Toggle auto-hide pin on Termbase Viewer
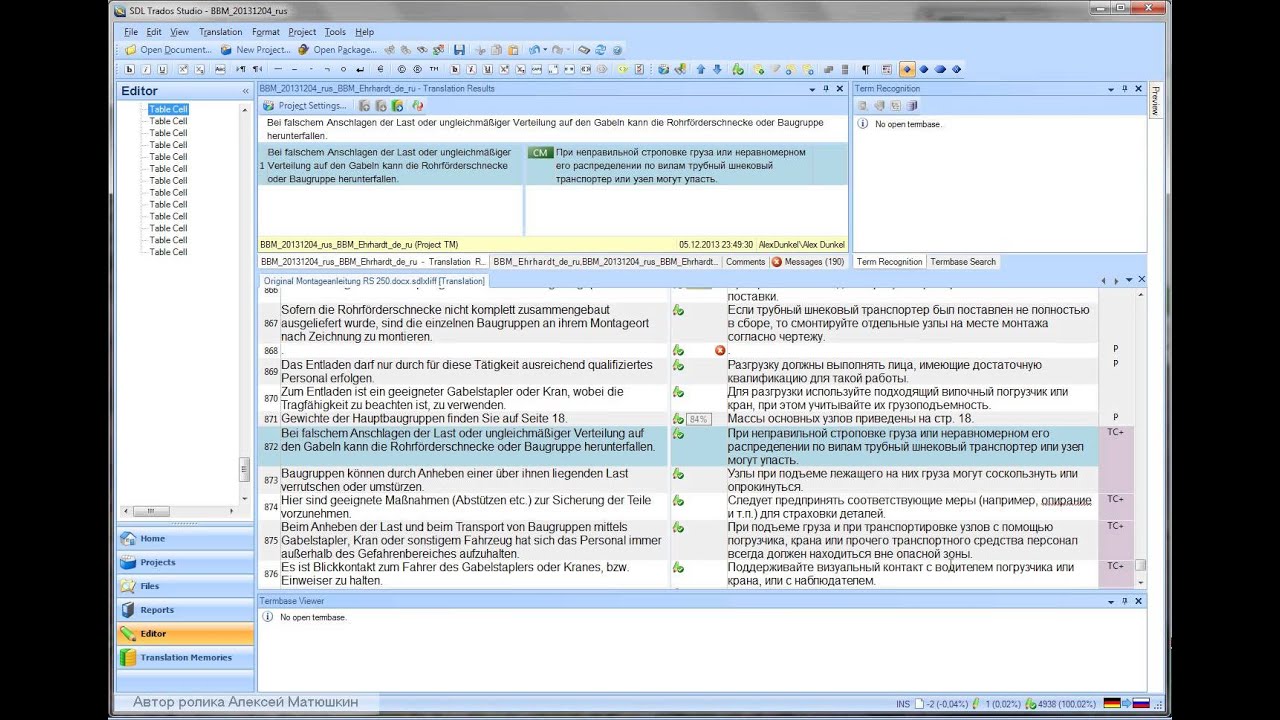Viewport: 1280px width, 720px height. click(x=1124, y=601)
